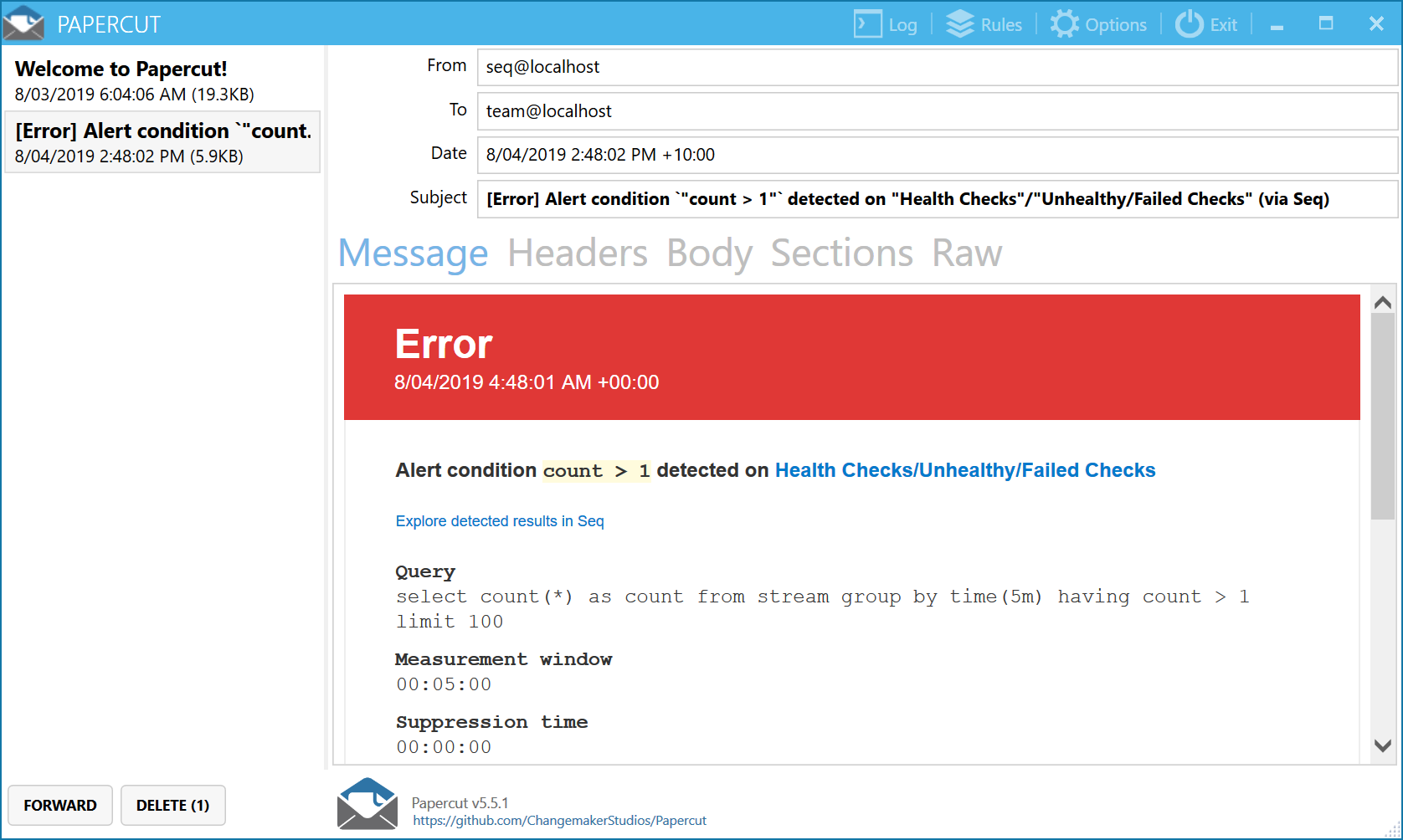This screenshot has height=840, width=1403.
Task: Click the To field team@localhost
Action: tap(938, 111)
